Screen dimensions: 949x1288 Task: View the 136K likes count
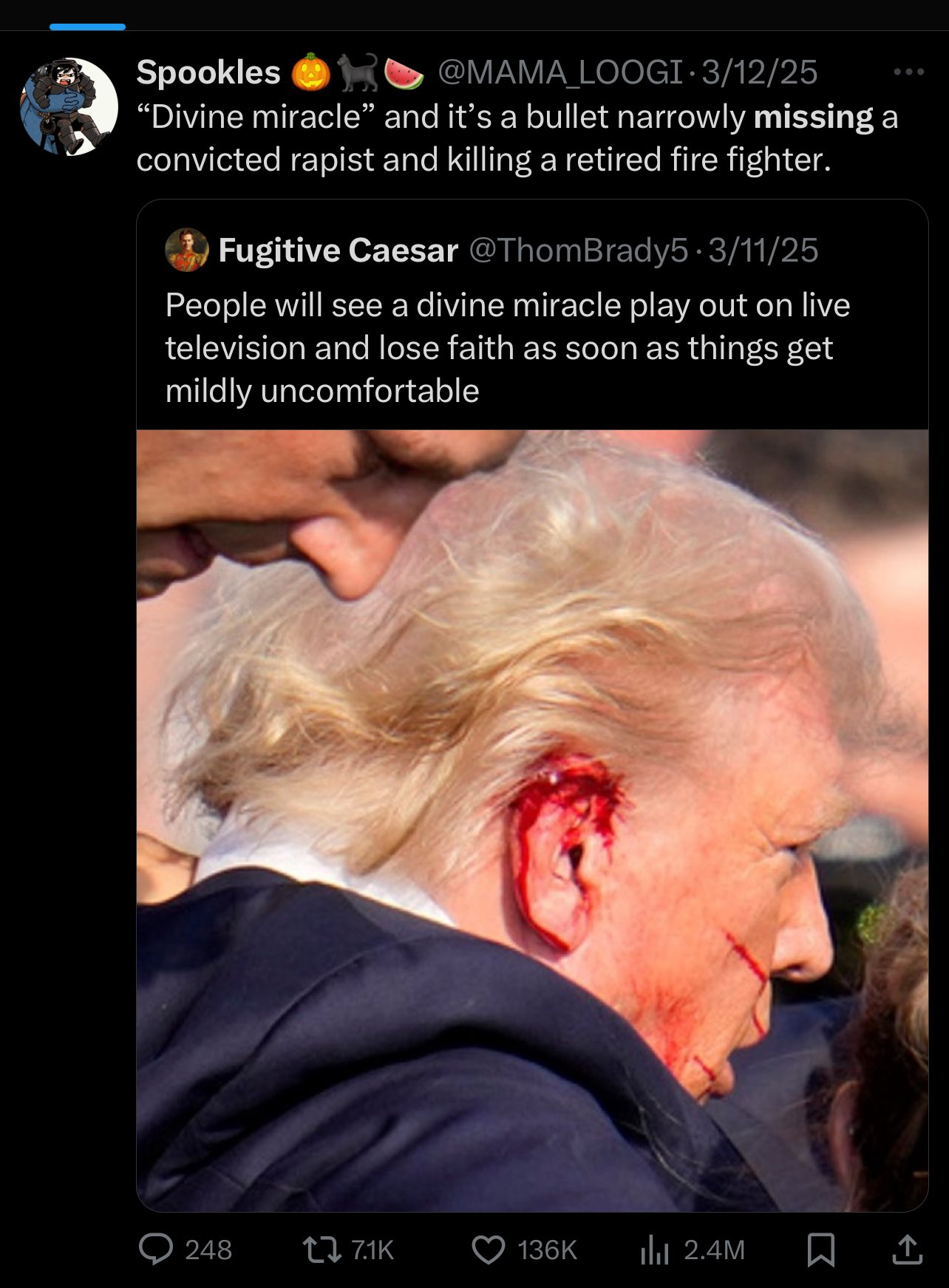pyautogui.click(x=547, y=1250)
